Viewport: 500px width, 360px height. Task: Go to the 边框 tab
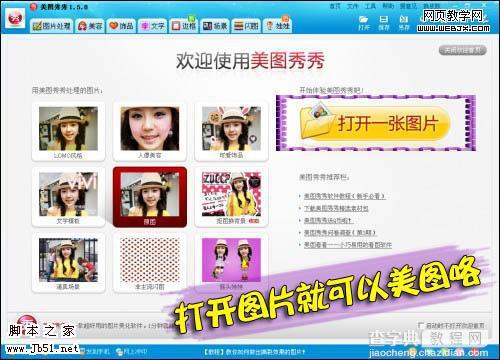(x=183, y=26)
